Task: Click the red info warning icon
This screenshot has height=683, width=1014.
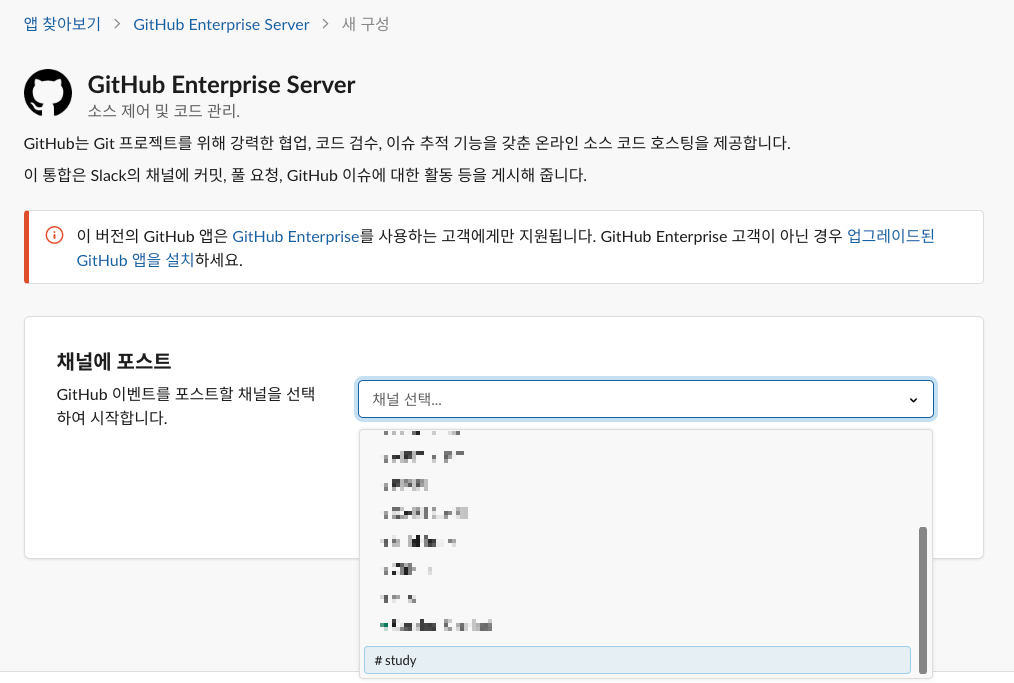Action: (54, 235)
